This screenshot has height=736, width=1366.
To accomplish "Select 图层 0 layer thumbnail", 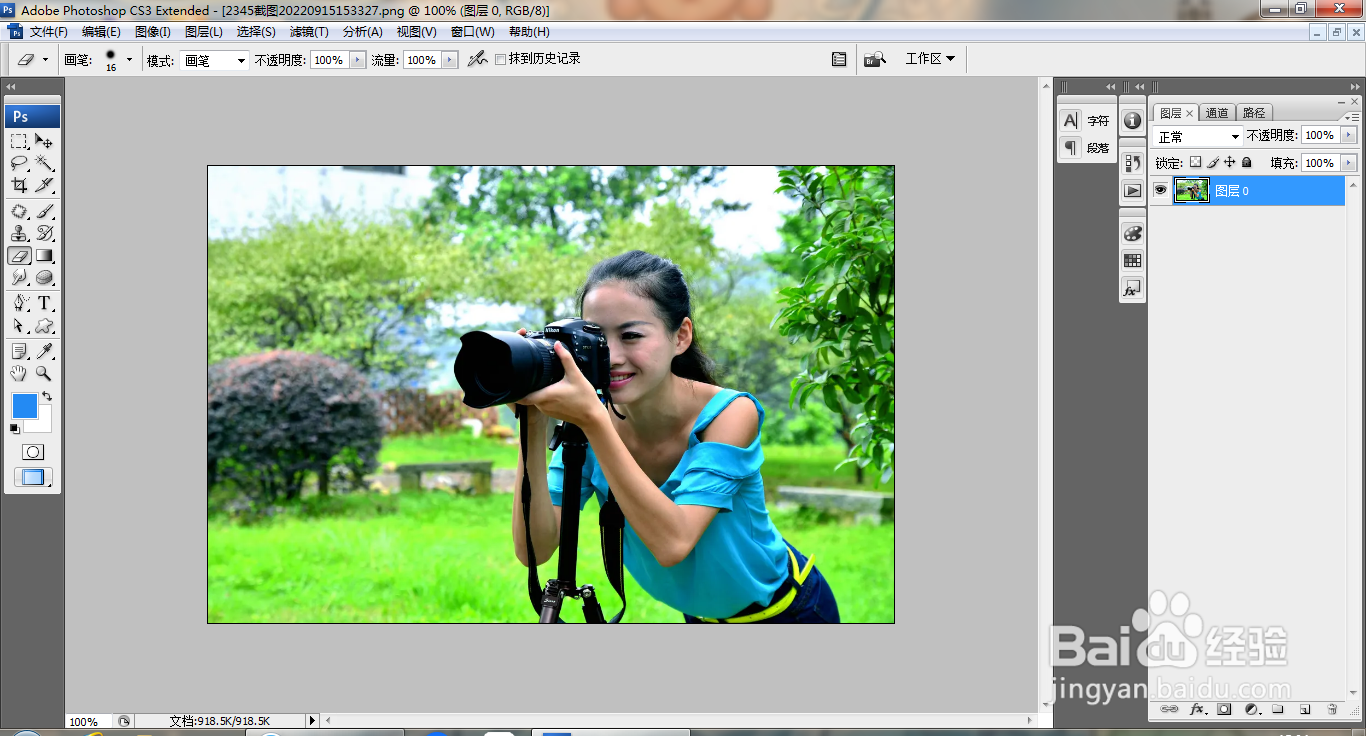I will (x=1191, y=191).
